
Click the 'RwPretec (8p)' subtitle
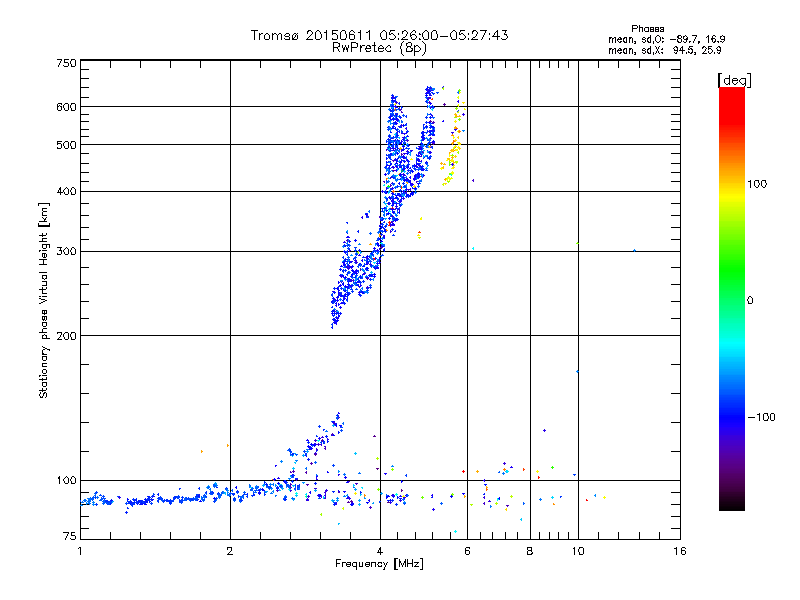tap(379, 48)
